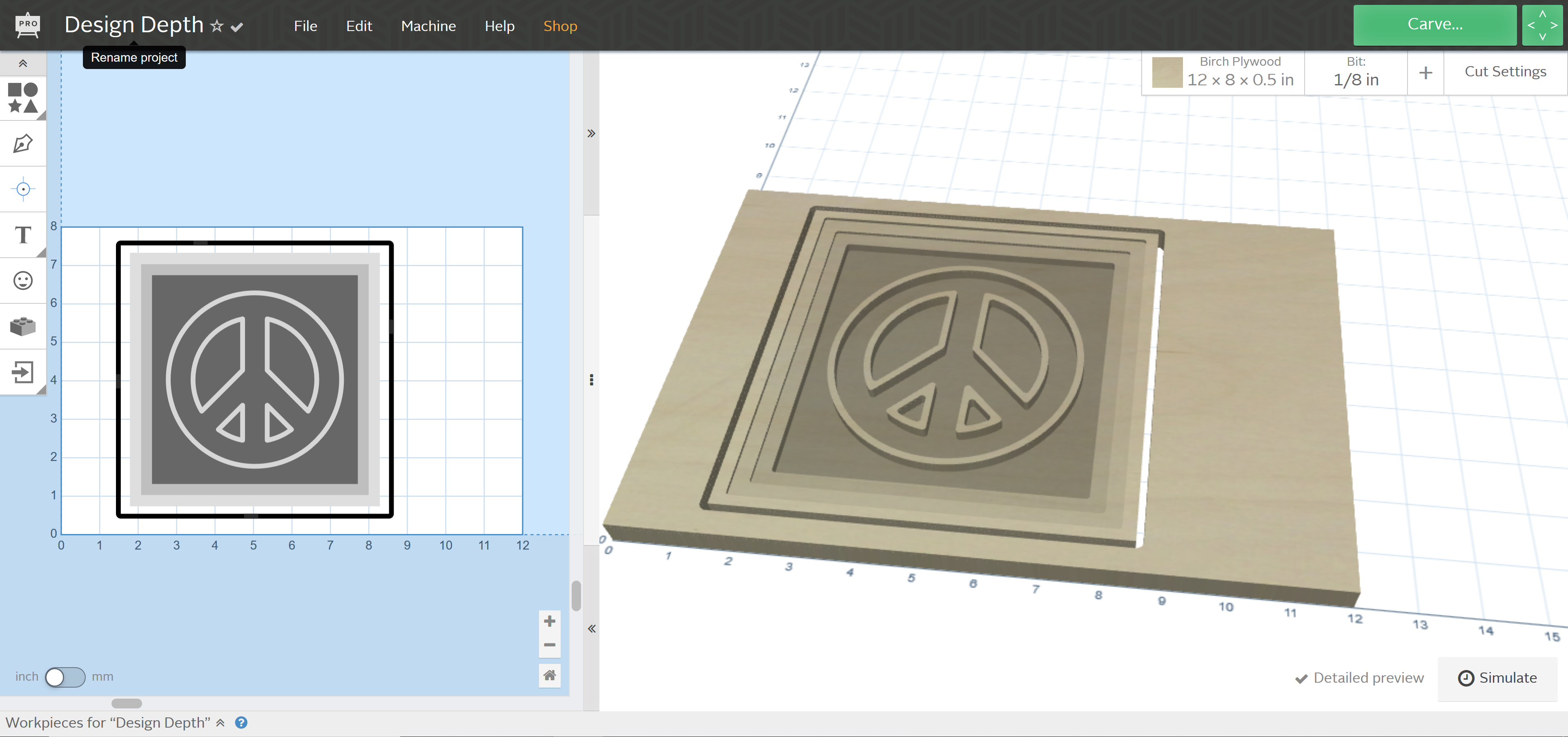This screenshot has height=737, width=1568.
Task: Open the Icons library smiley button
Action: [22, 281]
